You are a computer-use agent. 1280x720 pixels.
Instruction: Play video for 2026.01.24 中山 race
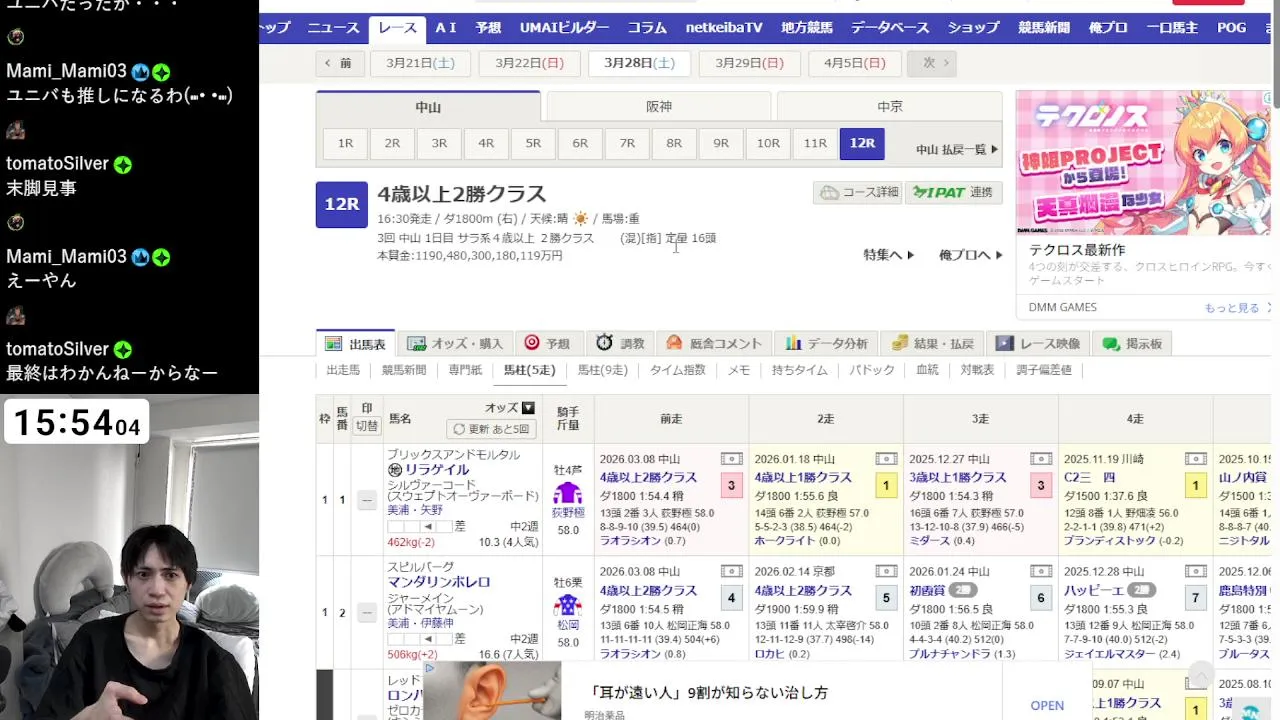tap(1041, 571)
